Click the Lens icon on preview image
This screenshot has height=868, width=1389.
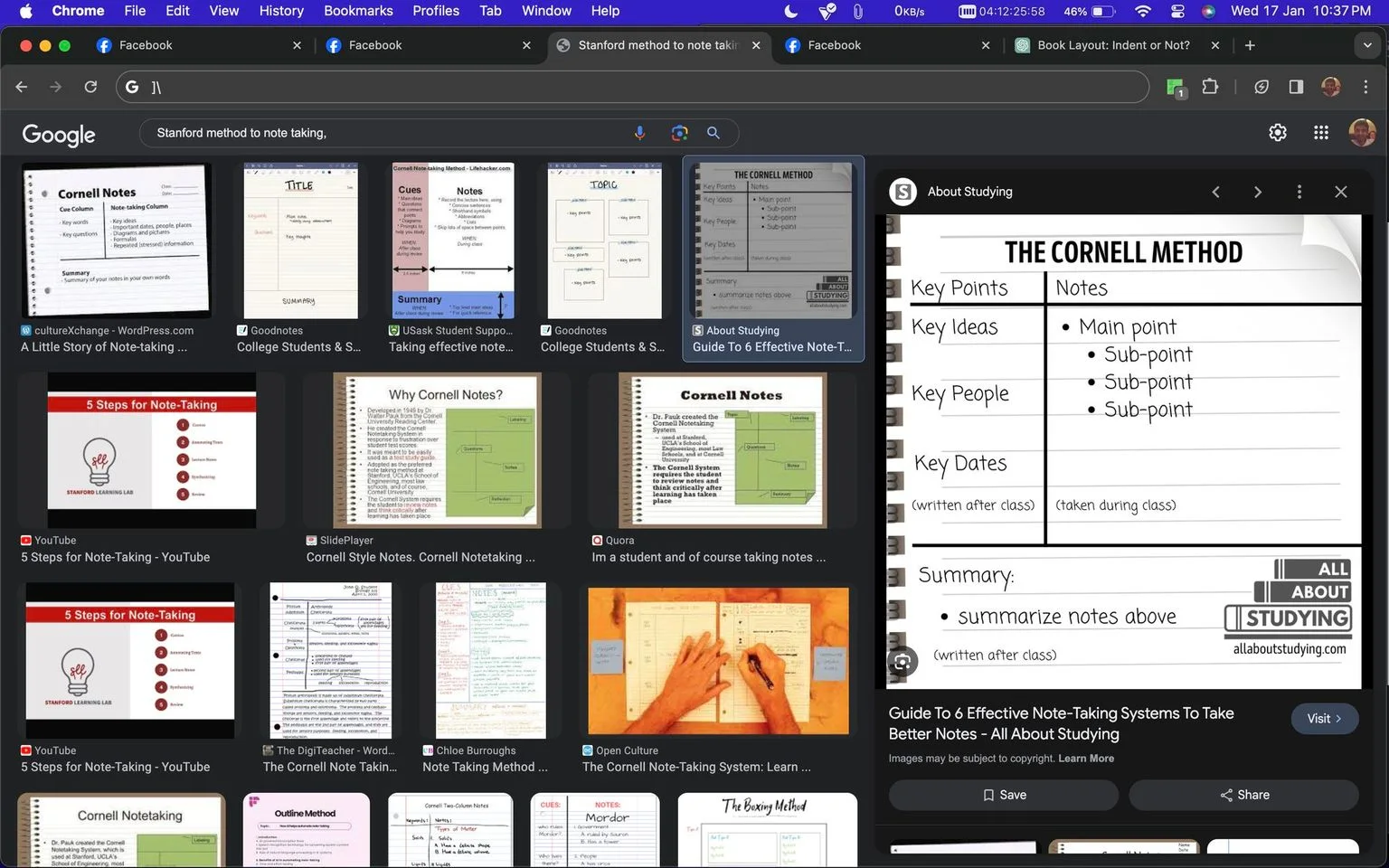point(902,662)
